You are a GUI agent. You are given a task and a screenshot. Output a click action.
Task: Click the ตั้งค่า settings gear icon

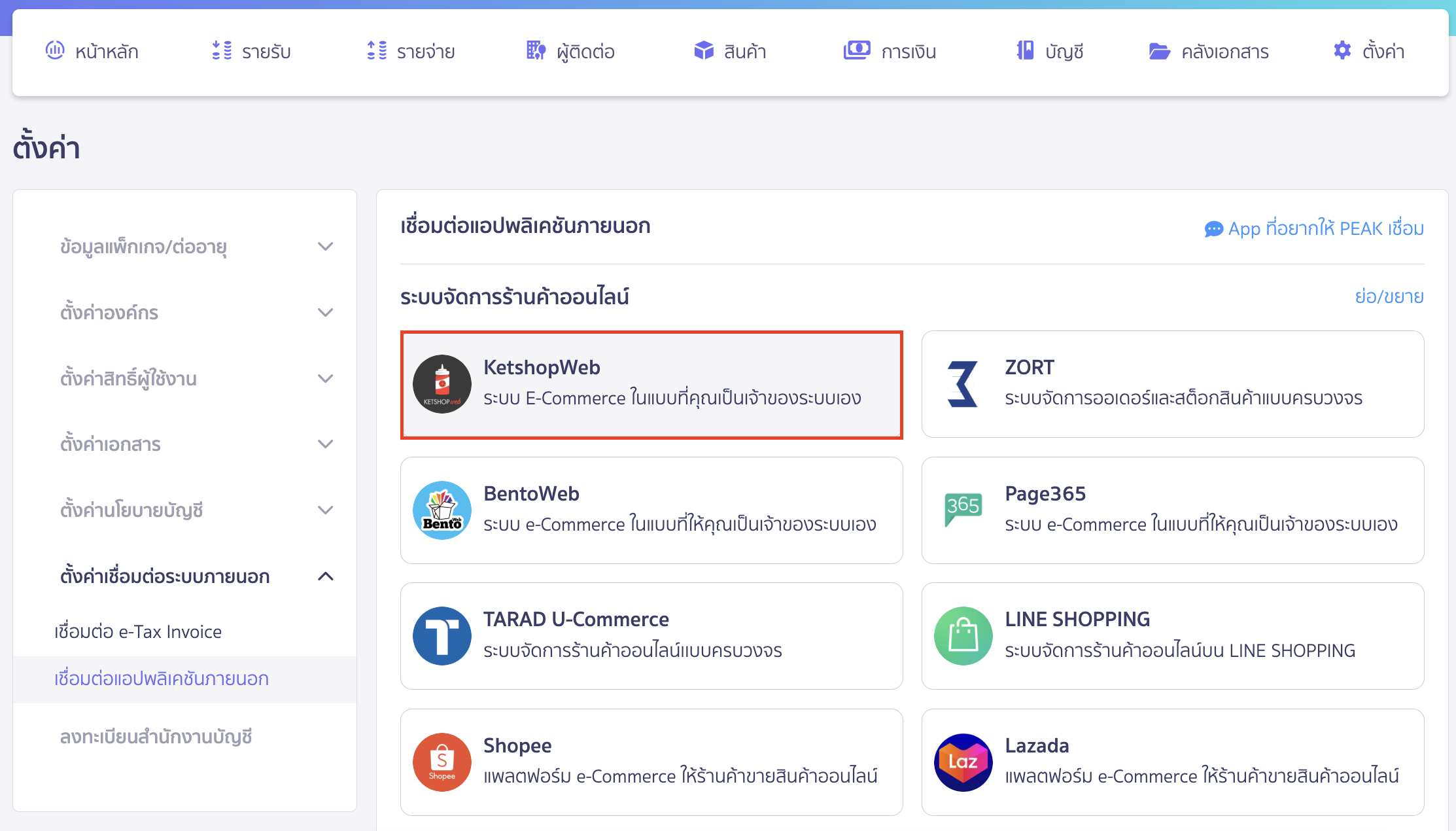click(1342, 51)
